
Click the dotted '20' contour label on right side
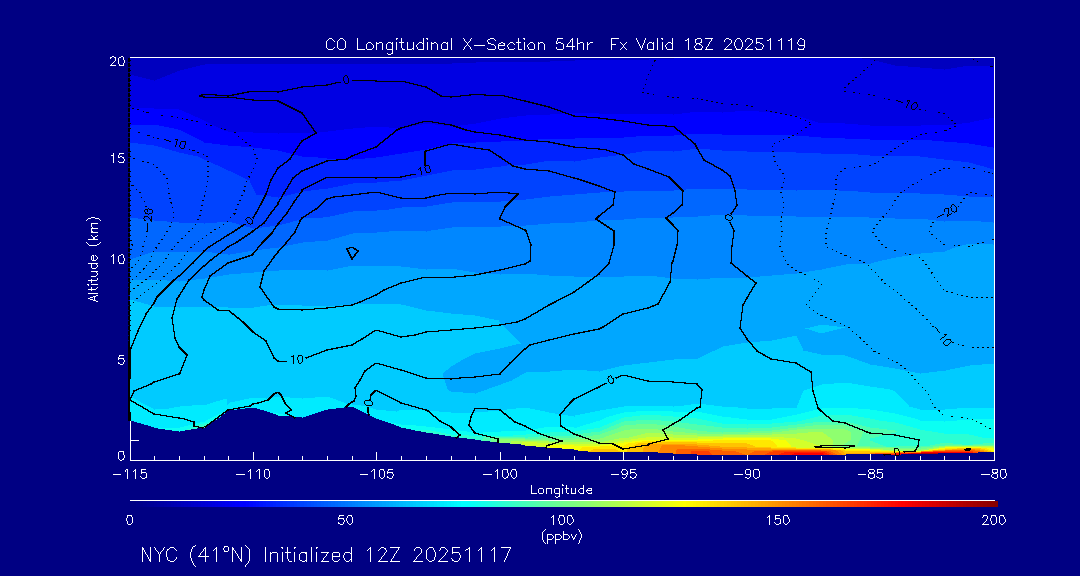[x=950, y=210]
